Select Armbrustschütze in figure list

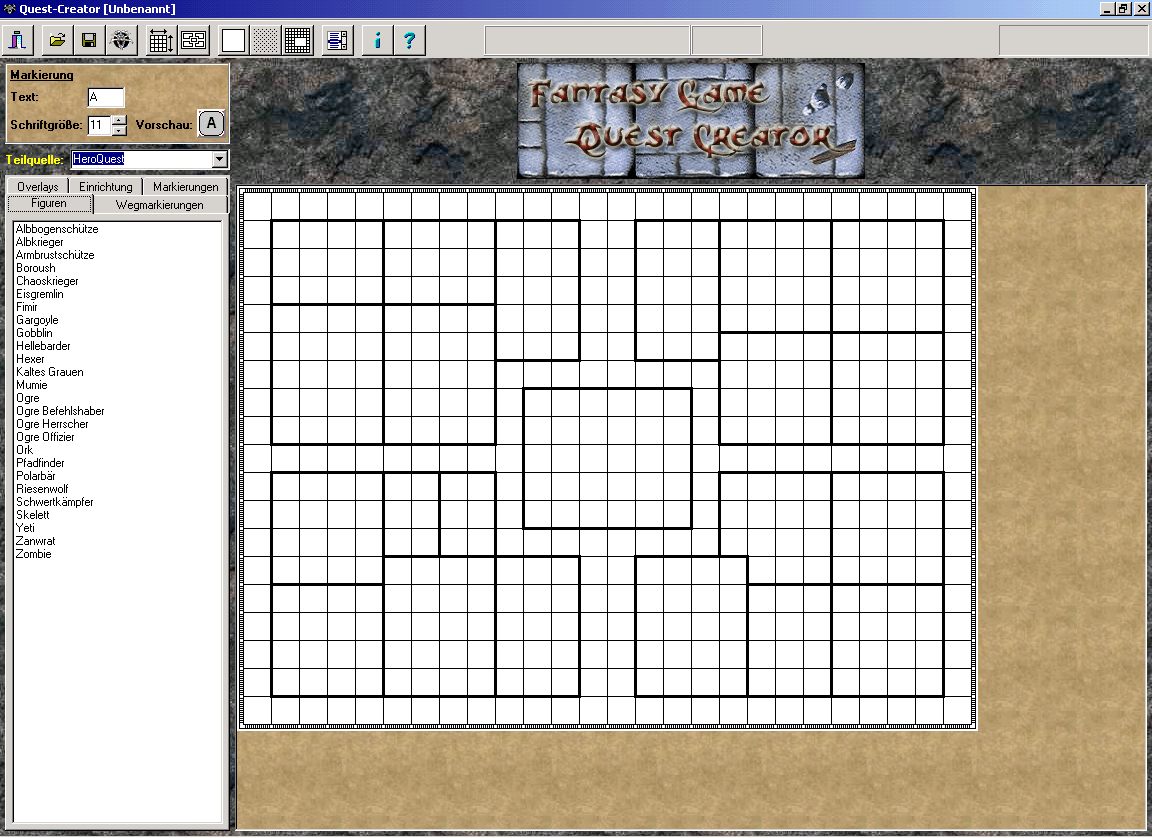tap(55, 255)
